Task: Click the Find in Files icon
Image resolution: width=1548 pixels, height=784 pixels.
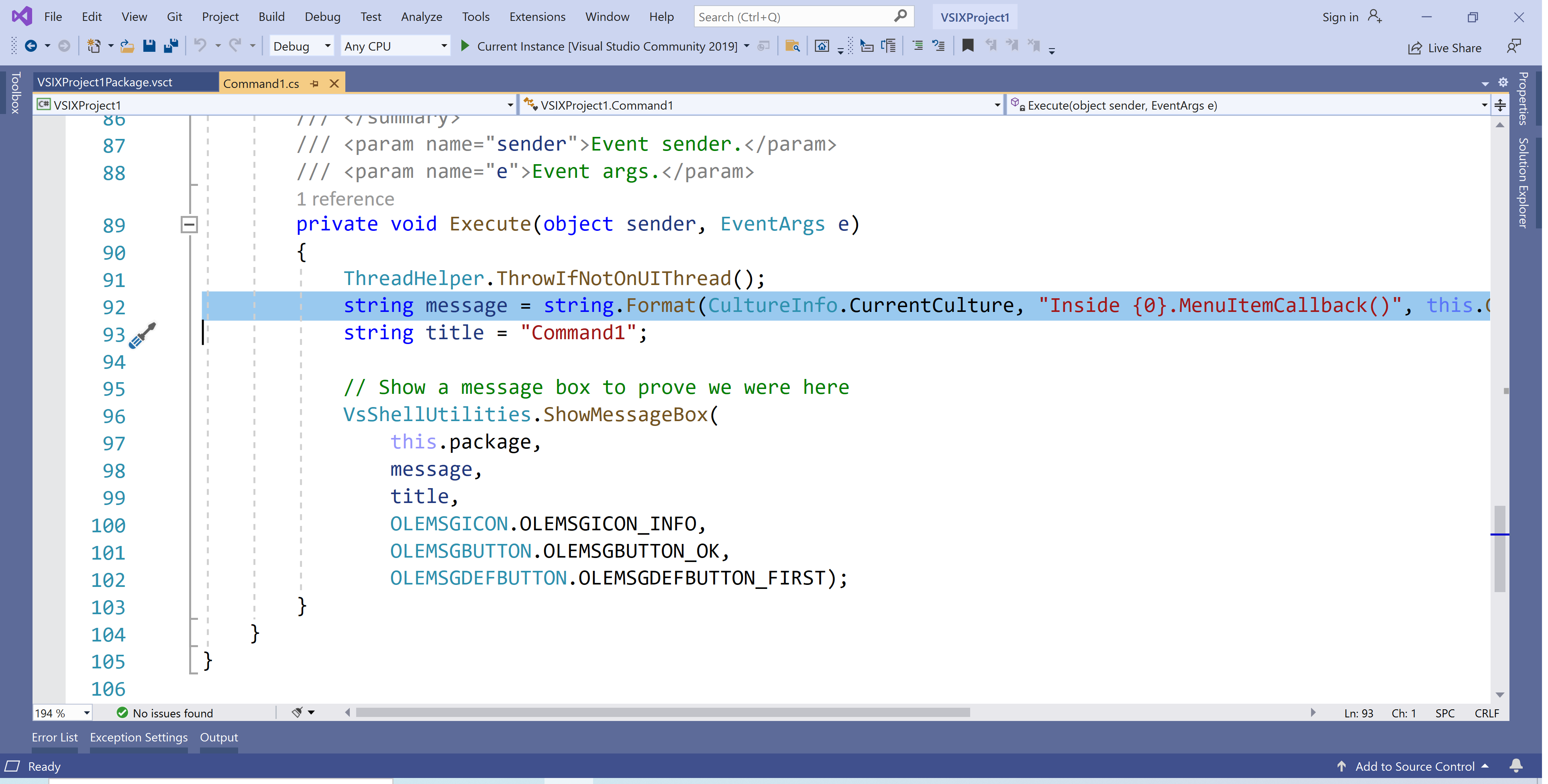Action: pyautogui.click(x=793, y=46)
